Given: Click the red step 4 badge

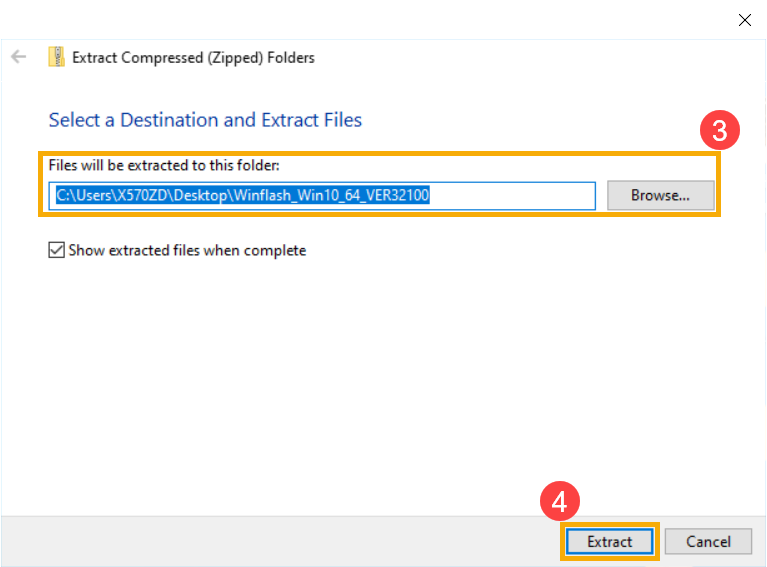Looking at the screenshot, I should pyautogui.click(x=560, y=501).
